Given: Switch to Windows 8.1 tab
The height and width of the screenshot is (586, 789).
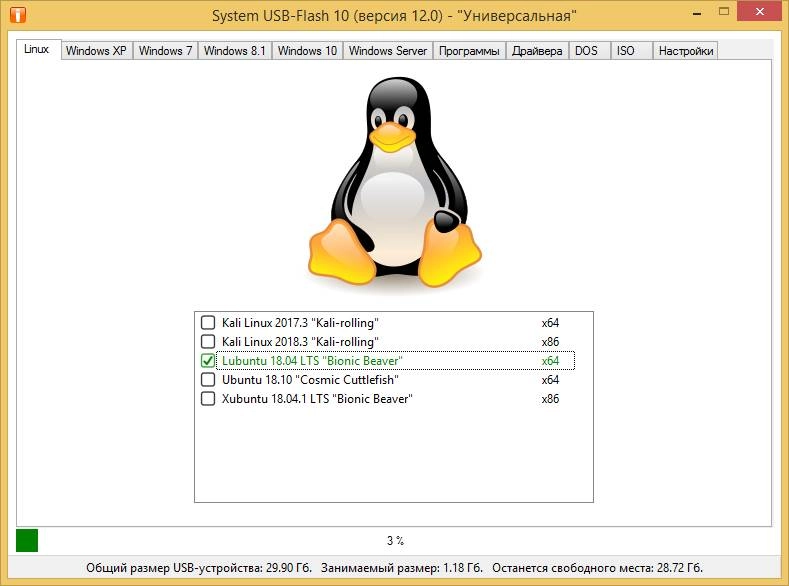Looking at the screenshot, I should click(234, 51).
